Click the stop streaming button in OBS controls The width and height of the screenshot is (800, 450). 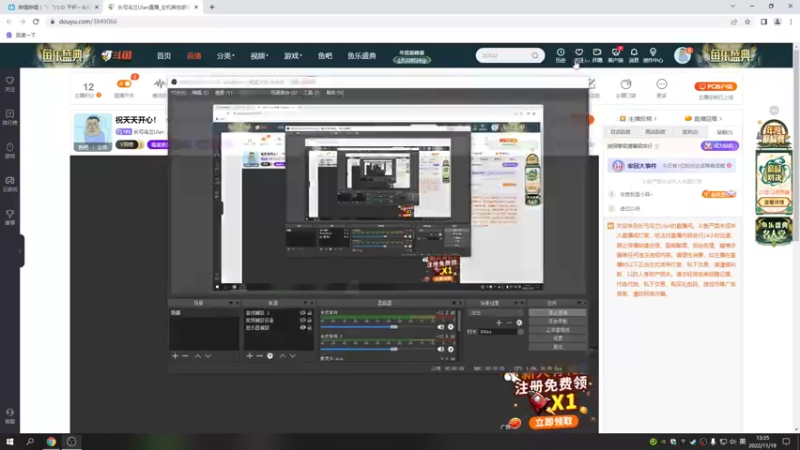(x=557, y=313)
